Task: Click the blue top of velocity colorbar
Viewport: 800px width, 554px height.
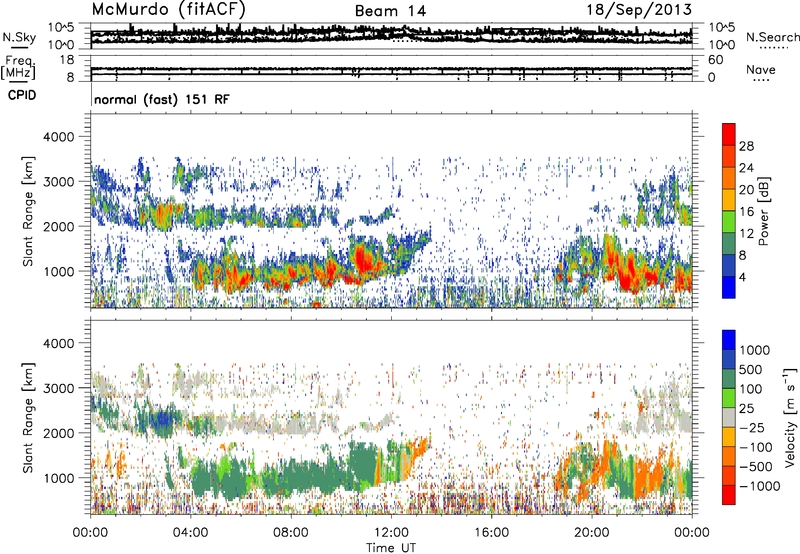Action: (729, 340)
